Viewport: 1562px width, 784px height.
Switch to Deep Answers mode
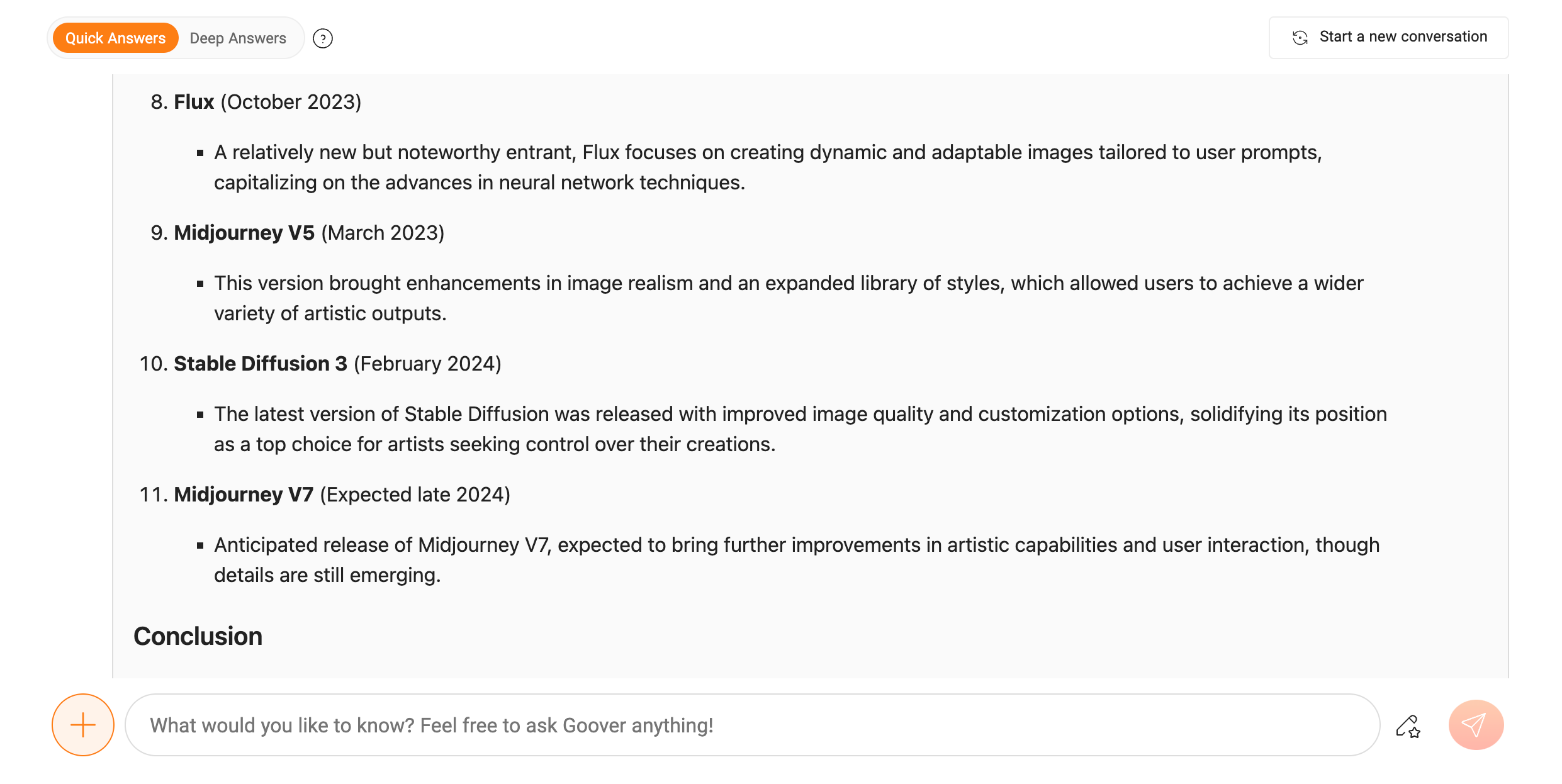point(238,38)
